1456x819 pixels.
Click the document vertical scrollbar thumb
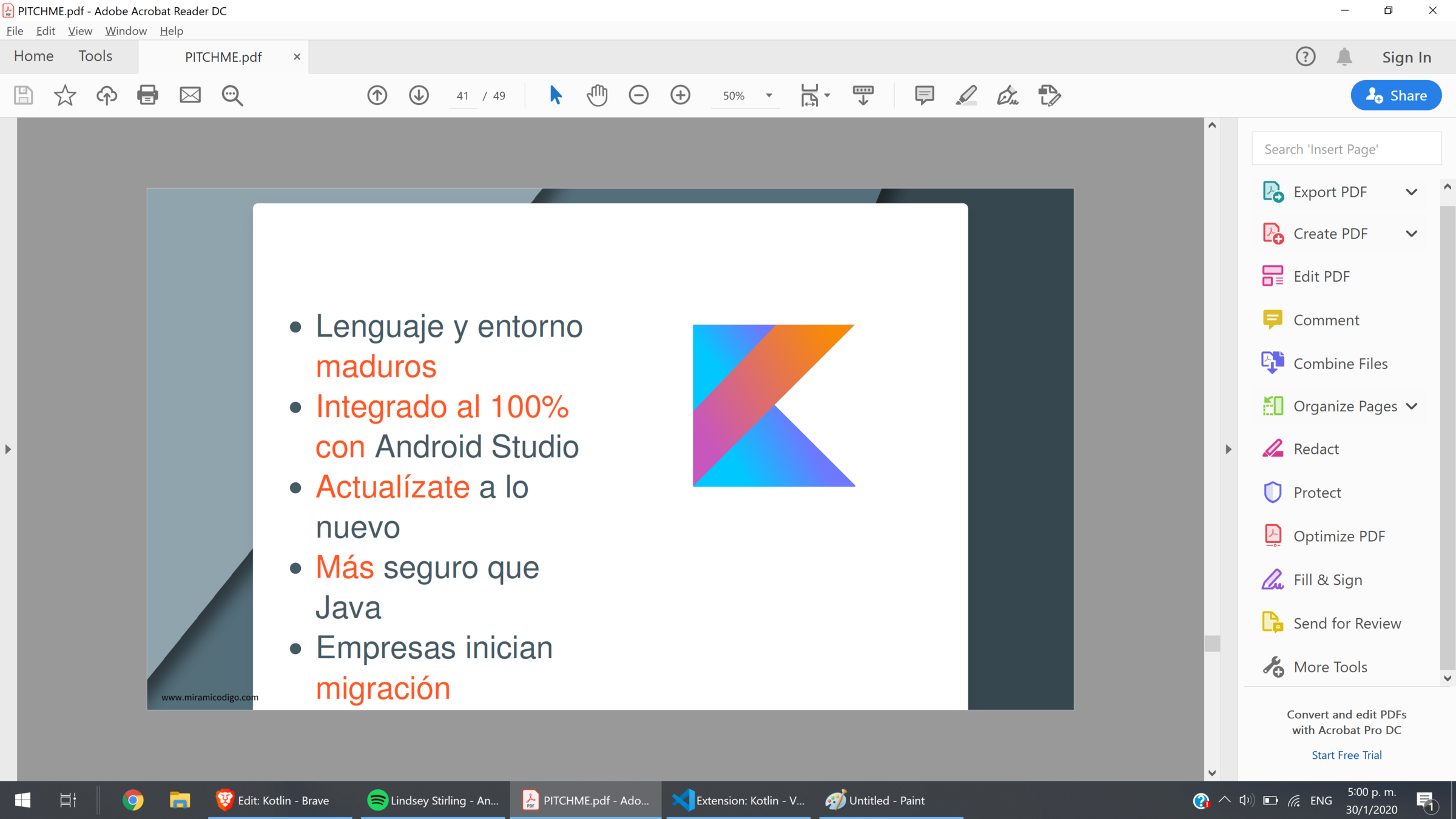[1212, 643]
